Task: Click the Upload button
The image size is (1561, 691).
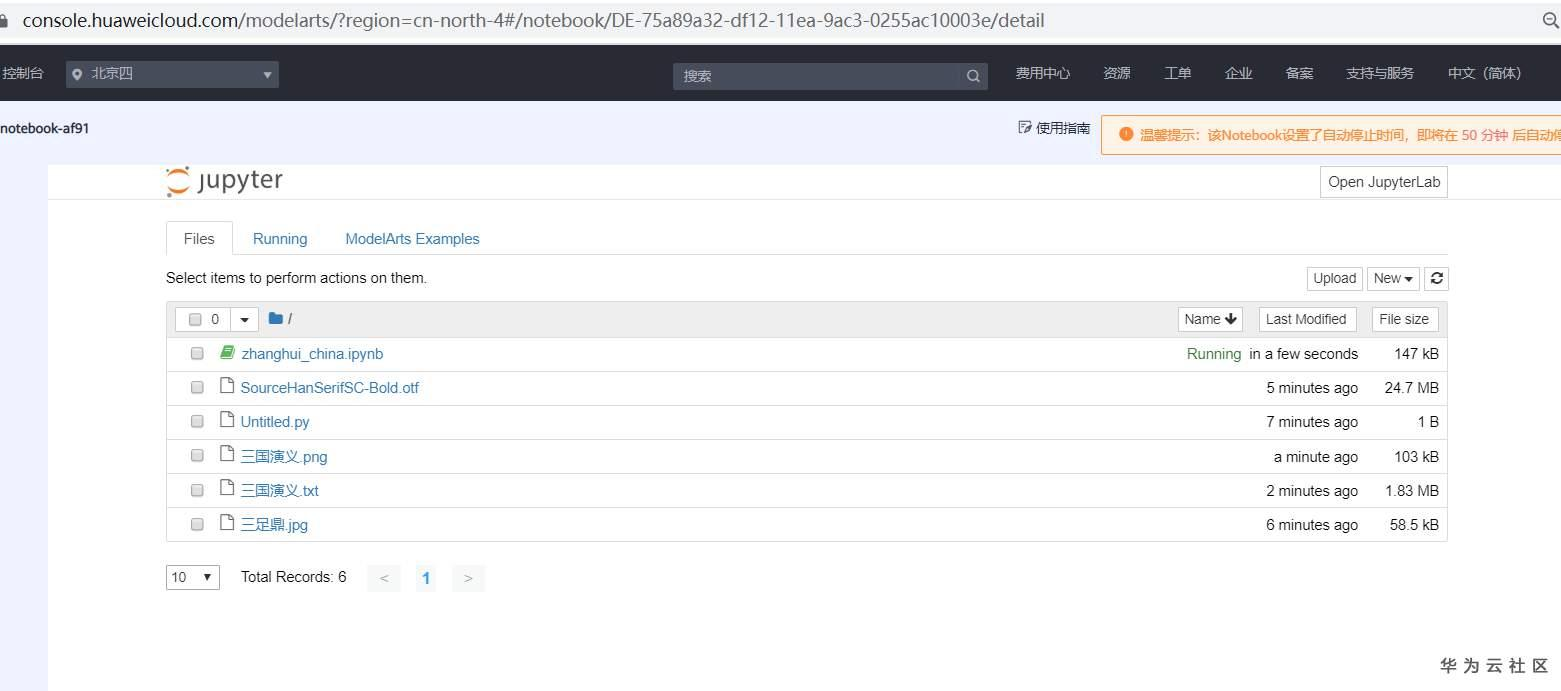Action: point(1334,278)
